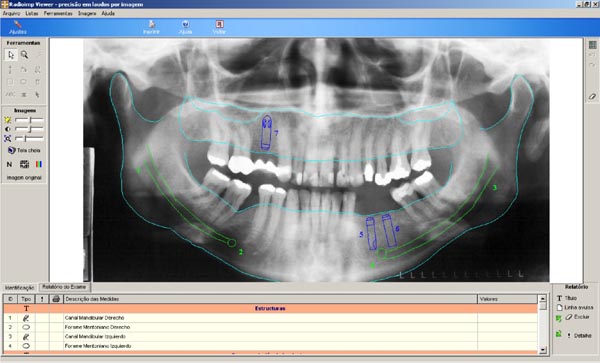The width and height of the screenshot is (600, 363).
Task: Open the Arquivo menu
Action: [x=11, y=13]
